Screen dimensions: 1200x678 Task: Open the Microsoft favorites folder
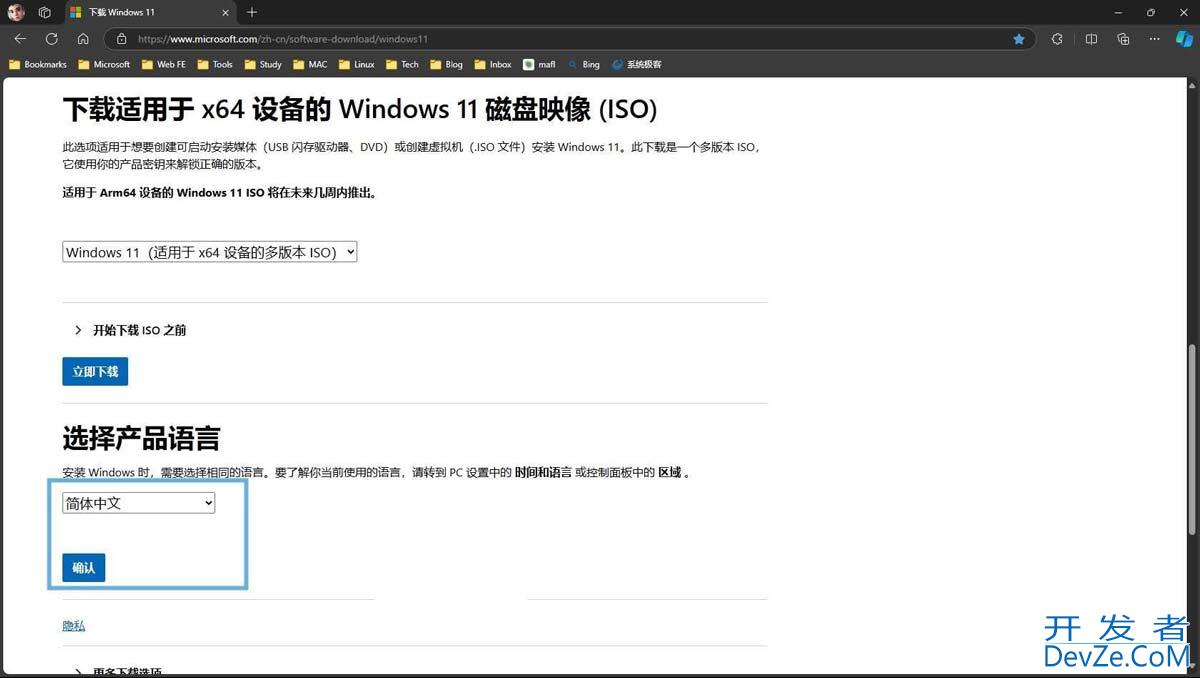tap(104, 64)
